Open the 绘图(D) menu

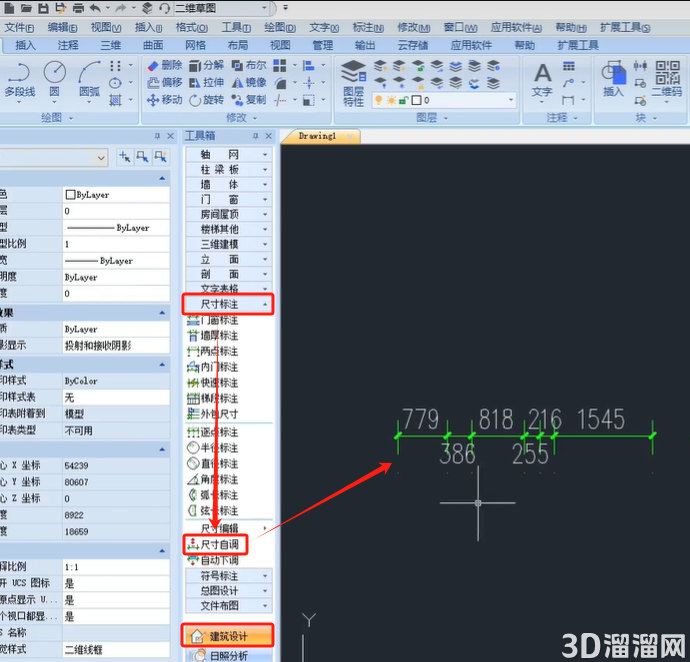coord(280,28)
